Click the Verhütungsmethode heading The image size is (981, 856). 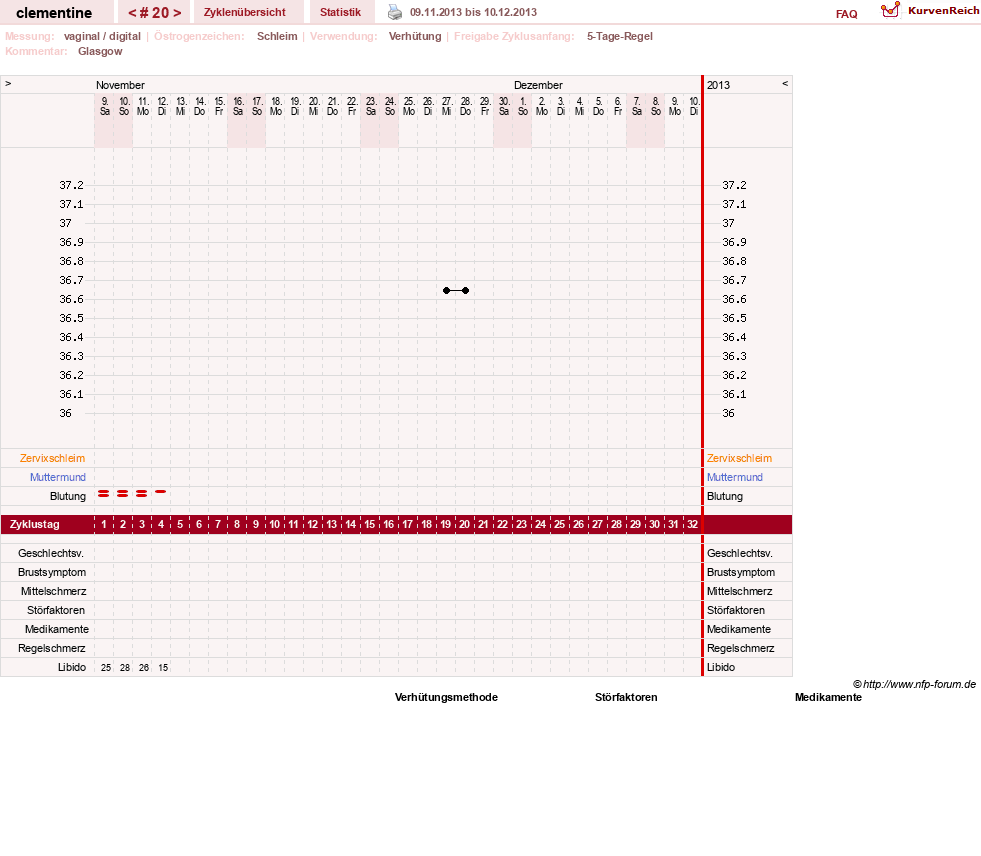[446, 697]
